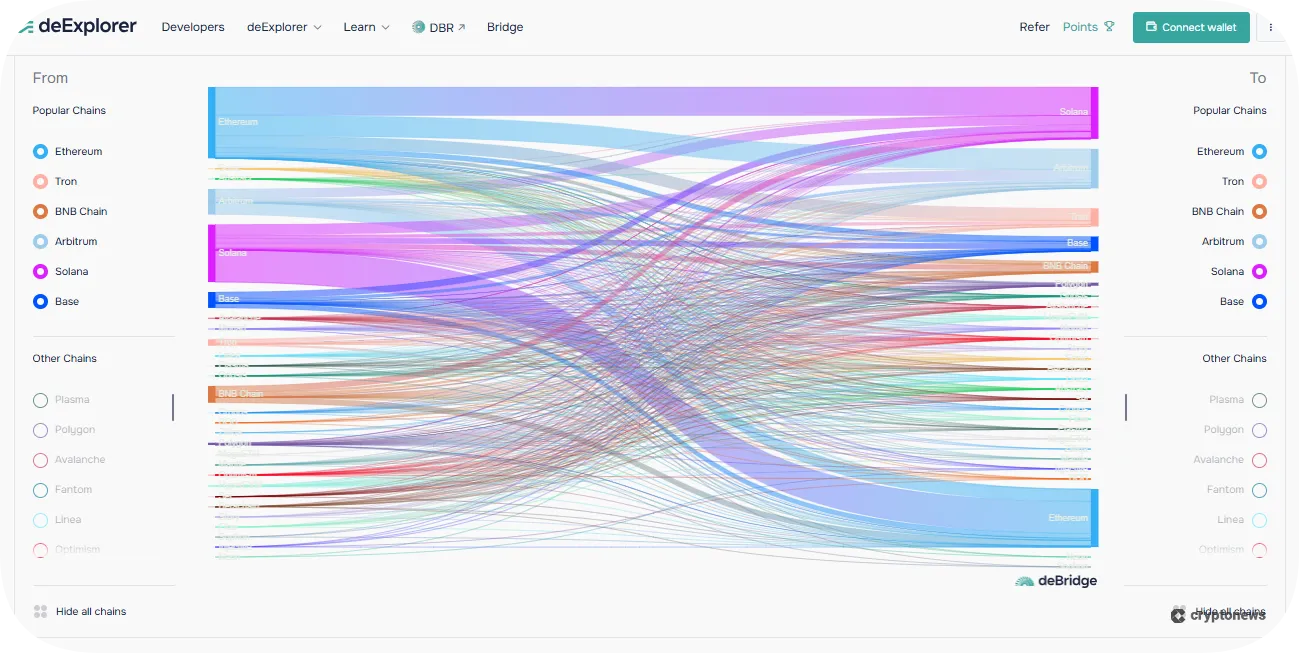Select the Base source node in chart
This screenshot has height=653, width=1299.
[x=212, y=299]
